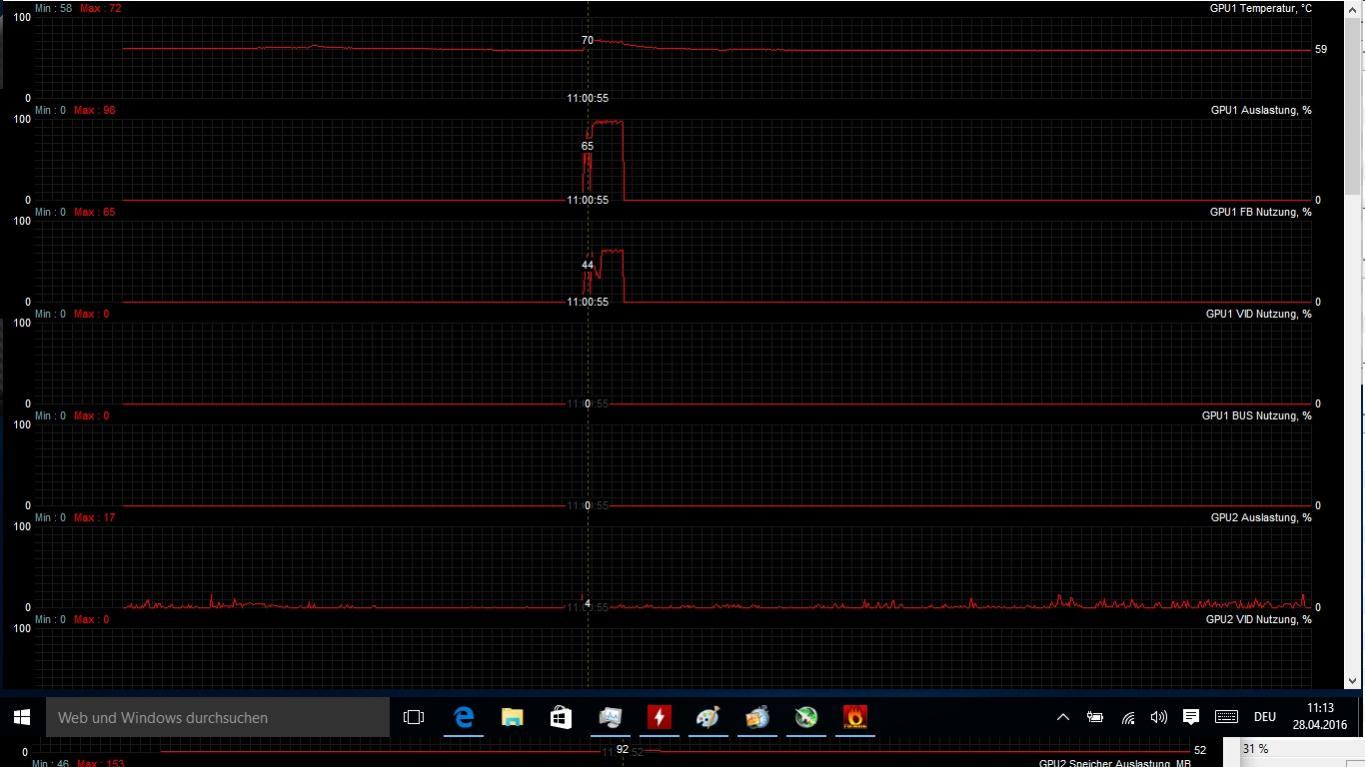Click the 44 cursor value on the FB usage graph
This screenshot has width=1365, height=767.
pos(587,265)
